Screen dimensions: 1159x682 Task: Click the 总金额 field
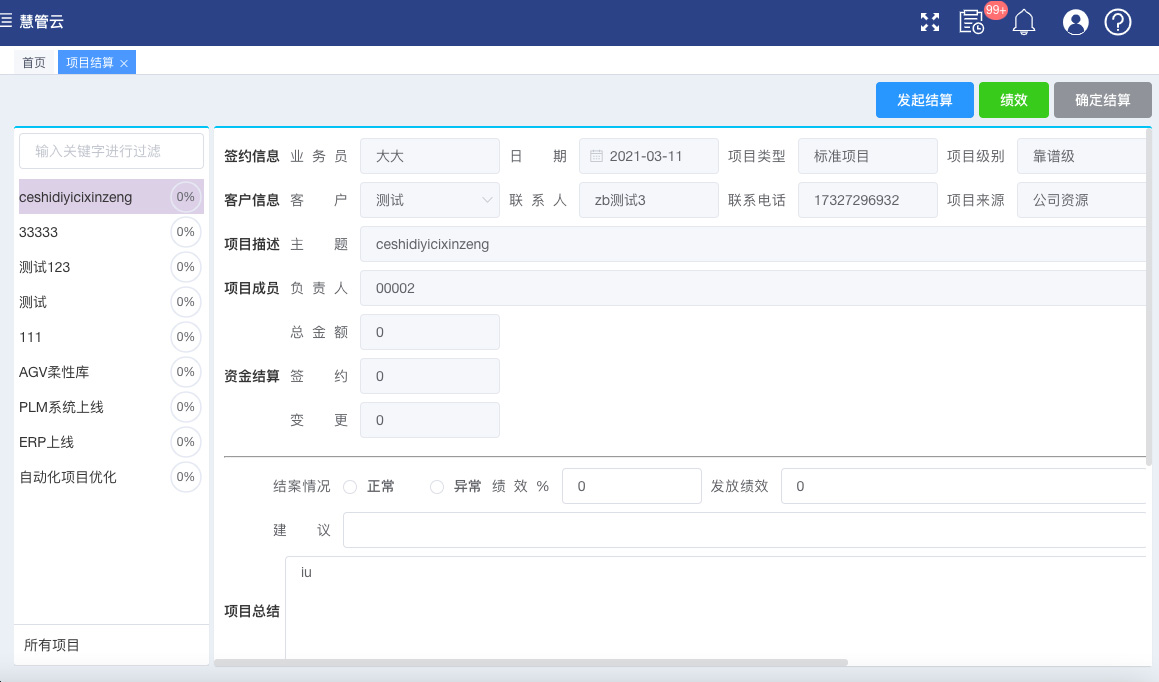[x=429, y=332]
